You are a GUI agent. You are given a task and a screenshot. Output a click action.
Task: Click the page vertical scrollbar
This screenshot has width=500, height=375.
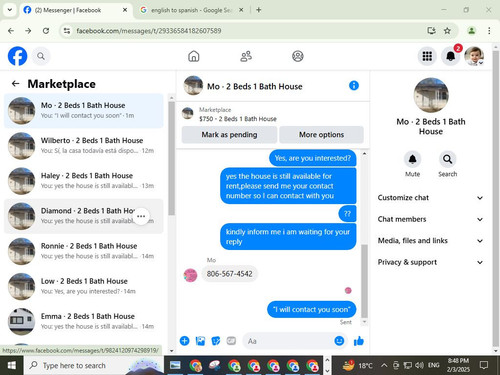point(496,198)
